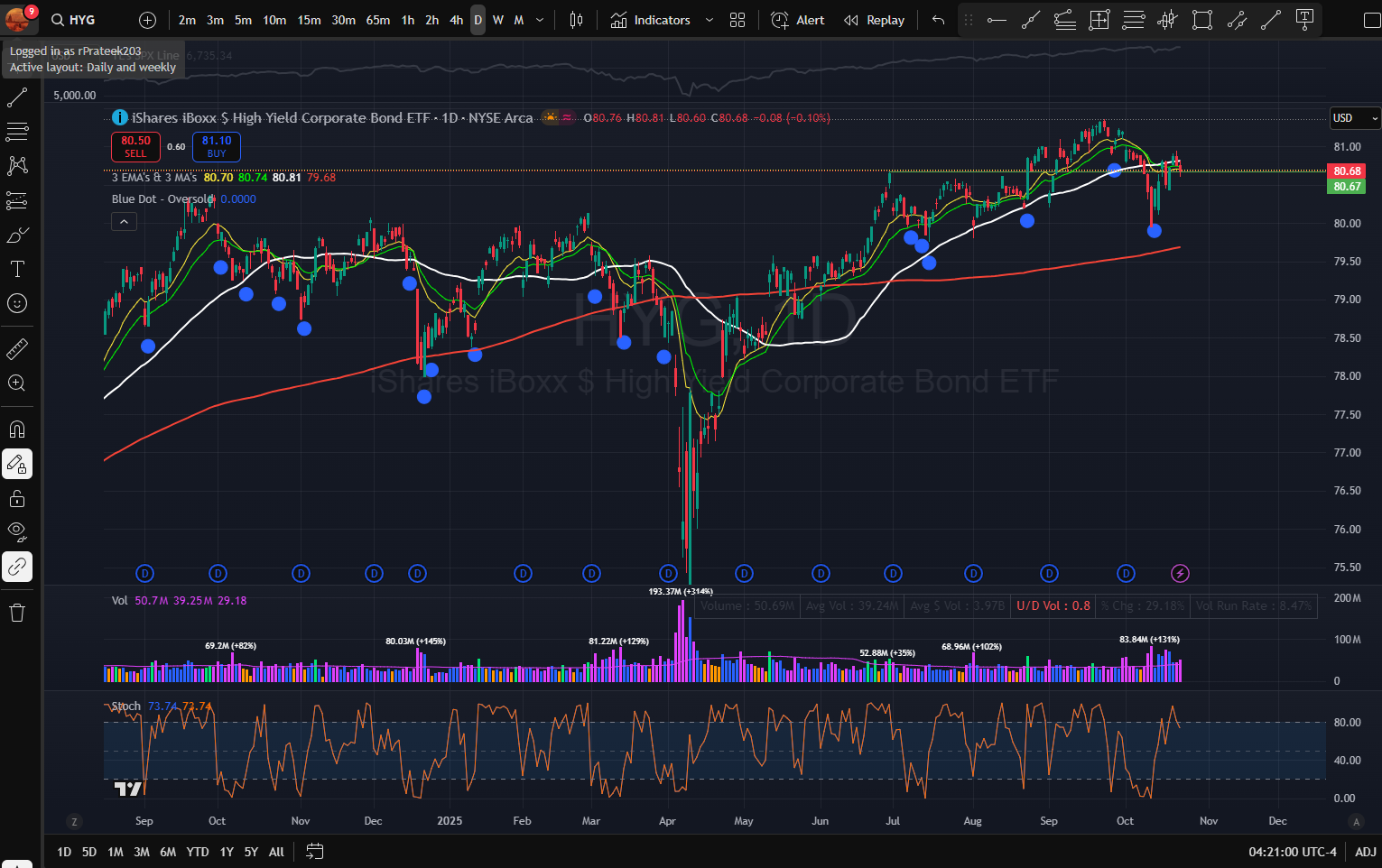The width and height of the screenshot is (1382, 868).
Task: Select the brush drawing tool
Action: [17, 235]
